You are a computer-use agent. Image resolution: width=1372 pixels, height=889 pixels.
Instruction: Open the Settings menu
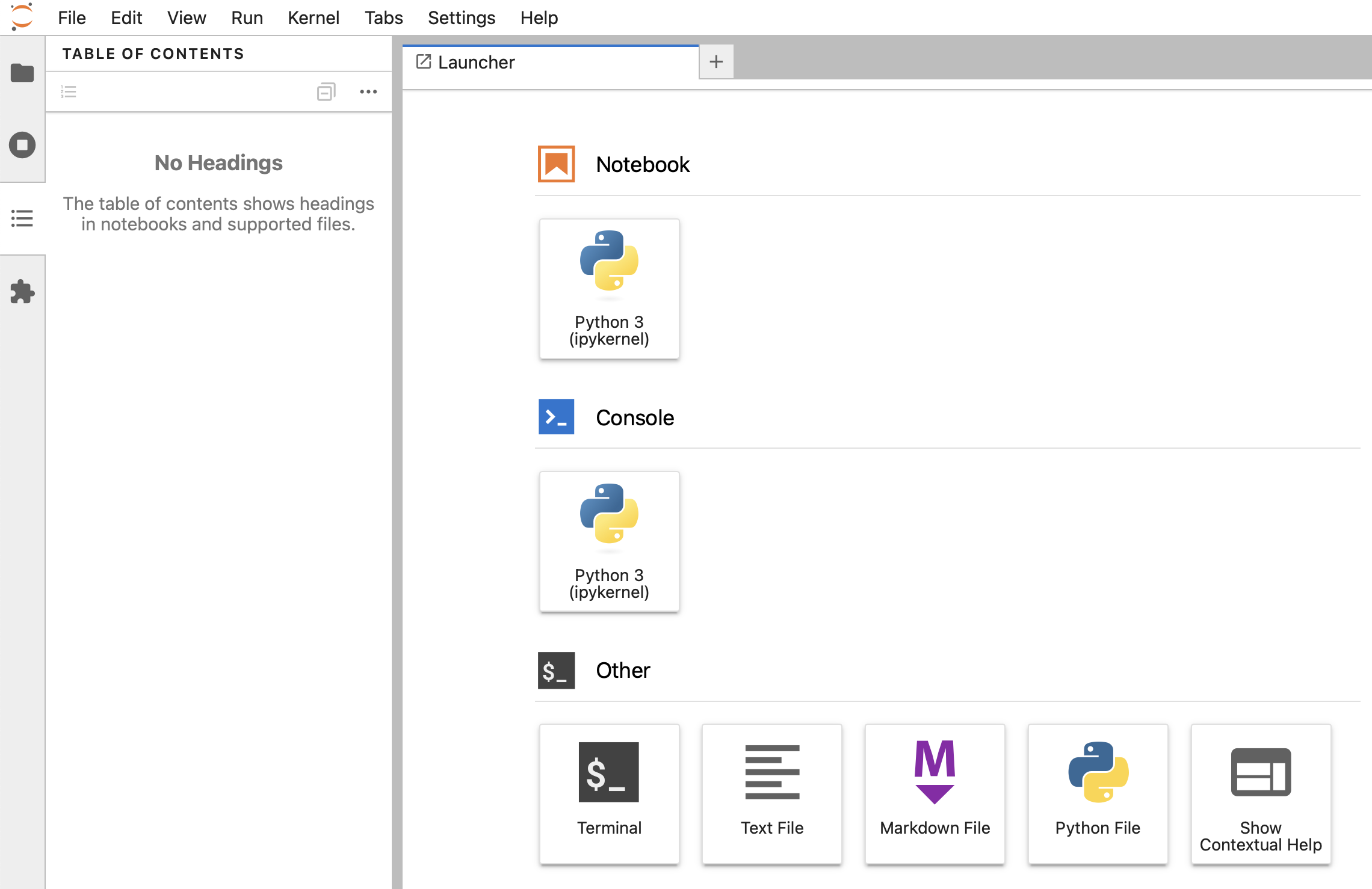[x=461, y=17]
